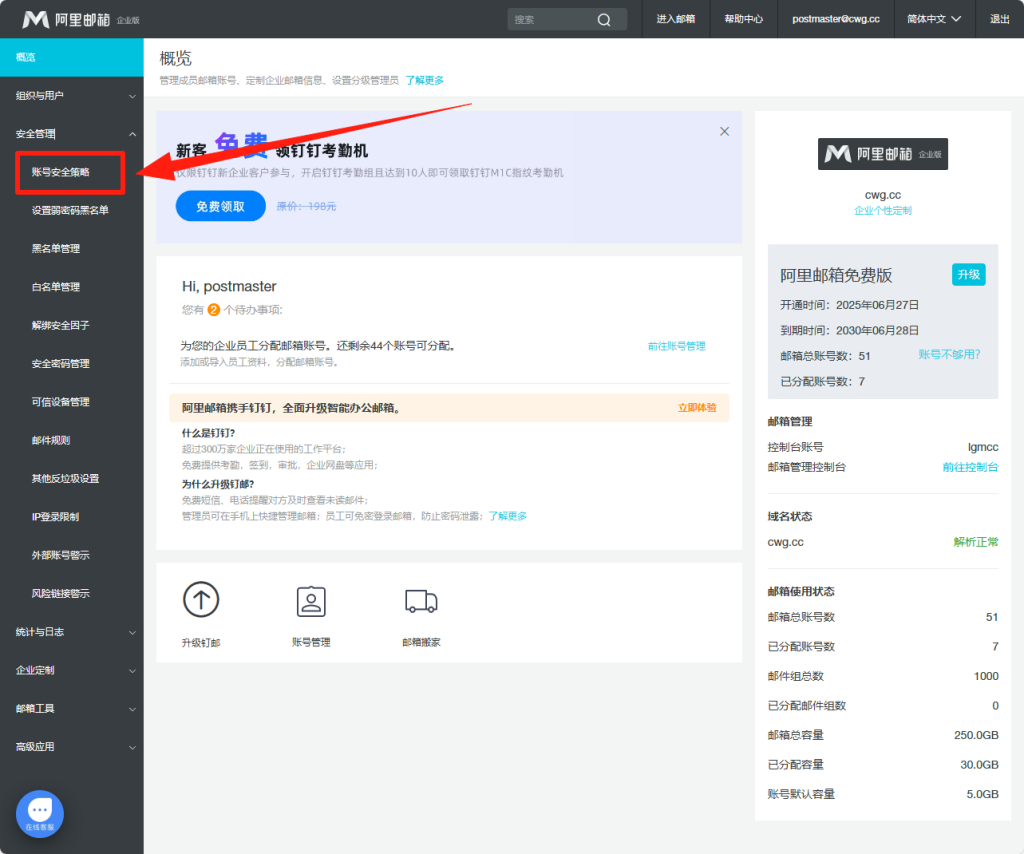The height and width of the screenshot is (854, 1024).
Task: Open 黑名单管理 from the sidebar
Action: pos(56,249)
